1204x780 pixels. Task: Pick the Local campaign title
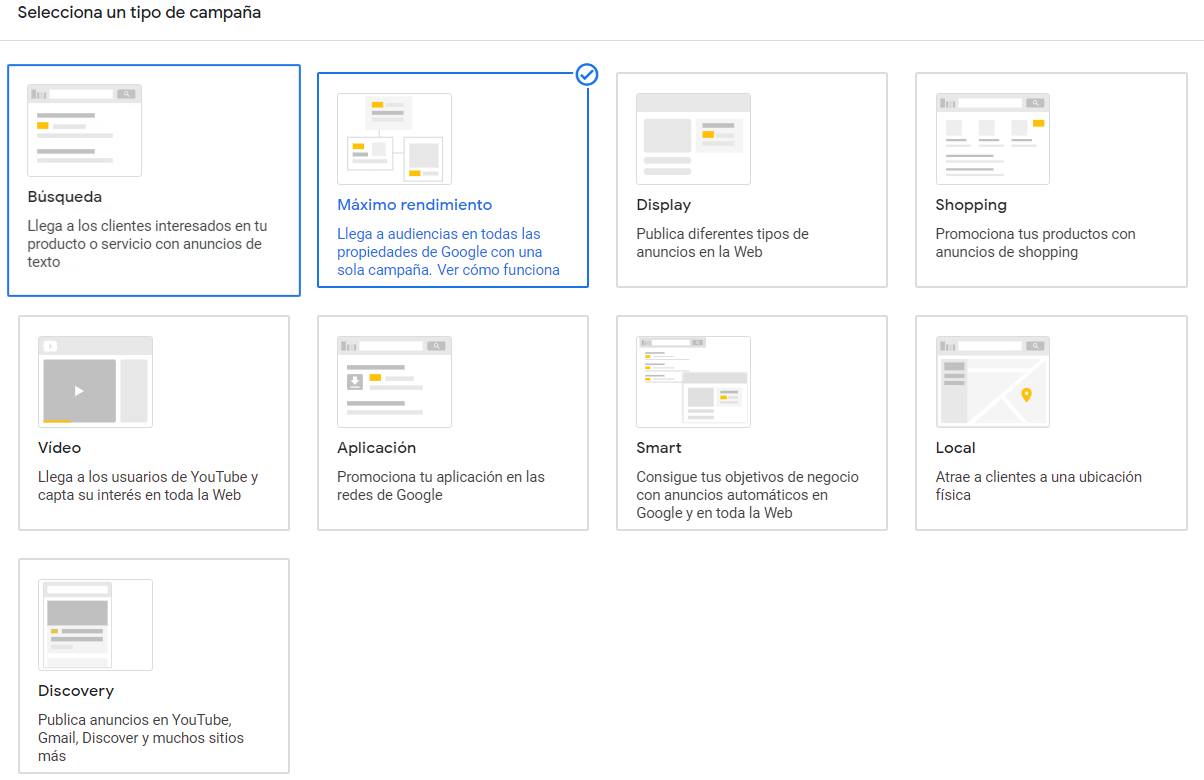coord(955,448)
